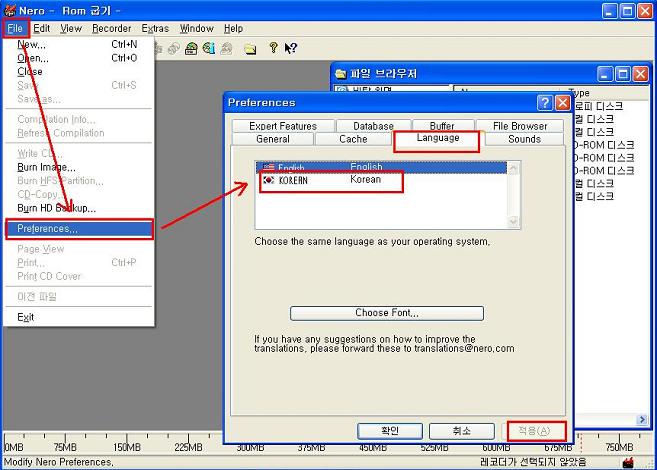Open the View menu
657x470 pixels.
coord(71,28)
